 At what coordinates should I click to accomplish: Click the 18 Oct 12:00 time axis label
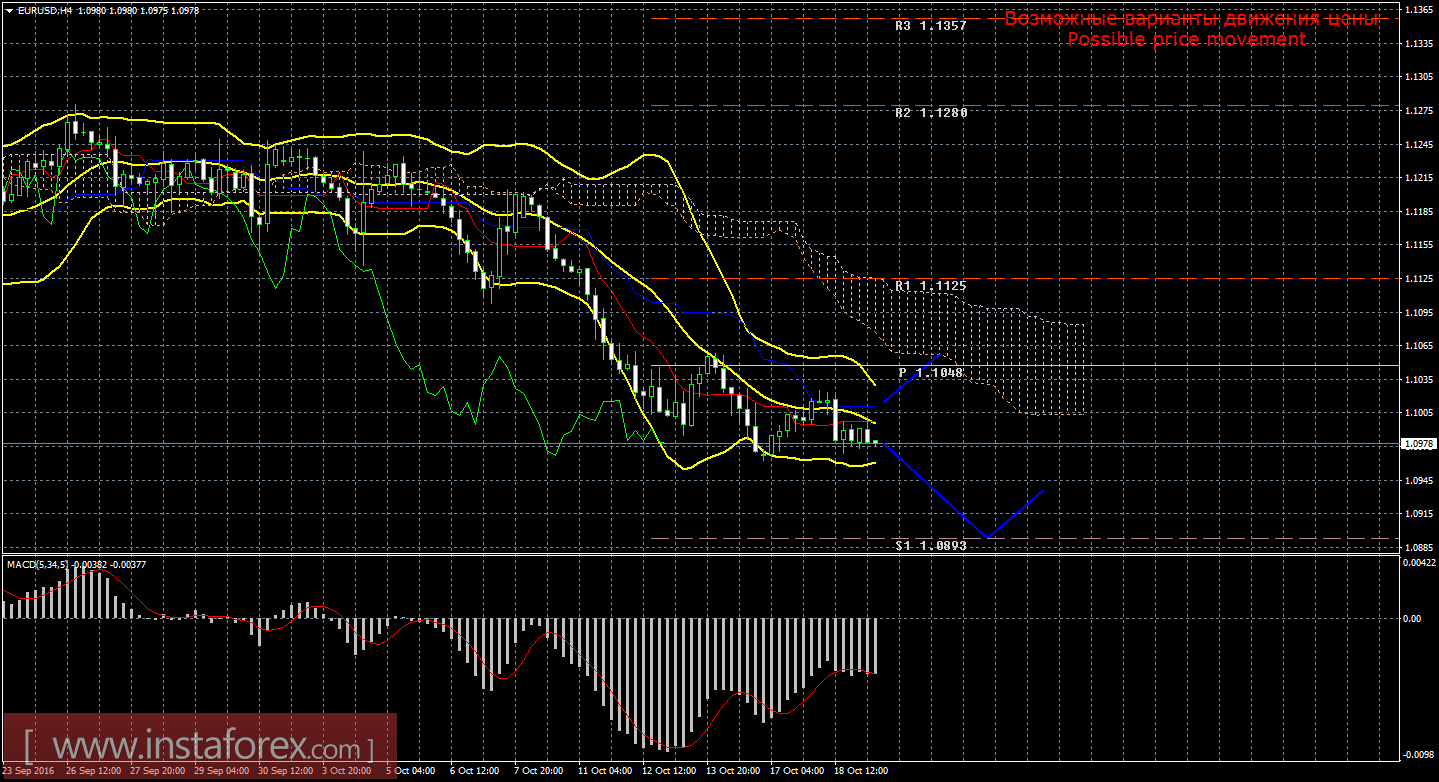(x=862, y=772)
